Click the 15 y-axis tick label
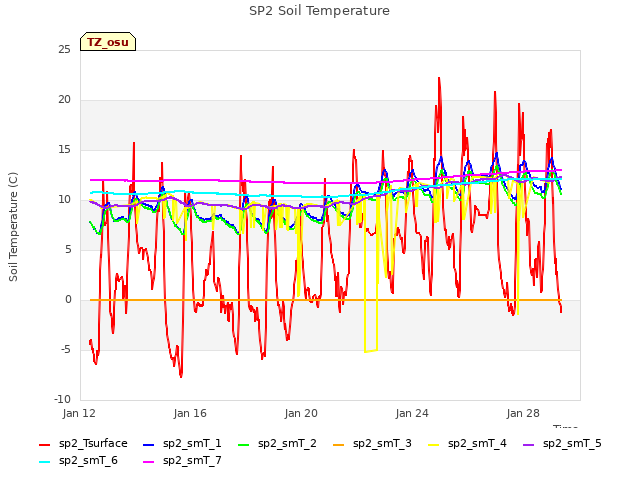This screenshot has width=640, height=480. [x=64, y=150]
